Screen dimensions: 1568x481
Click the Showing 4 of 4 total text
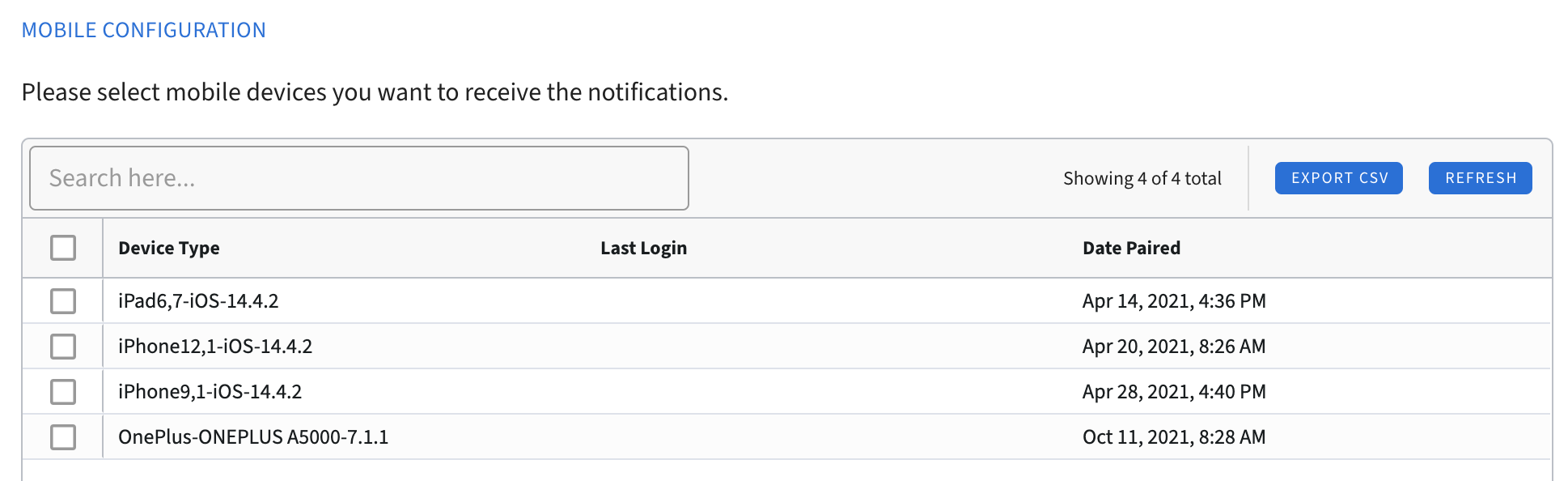1142,178
